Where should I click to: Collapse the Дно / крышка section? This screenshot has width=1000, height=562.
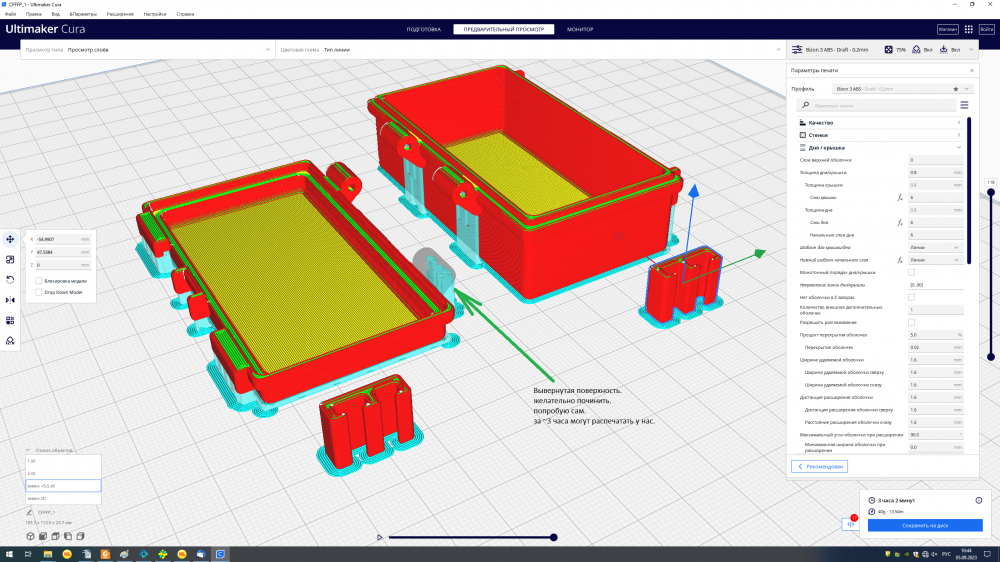[x=880, y=147]
